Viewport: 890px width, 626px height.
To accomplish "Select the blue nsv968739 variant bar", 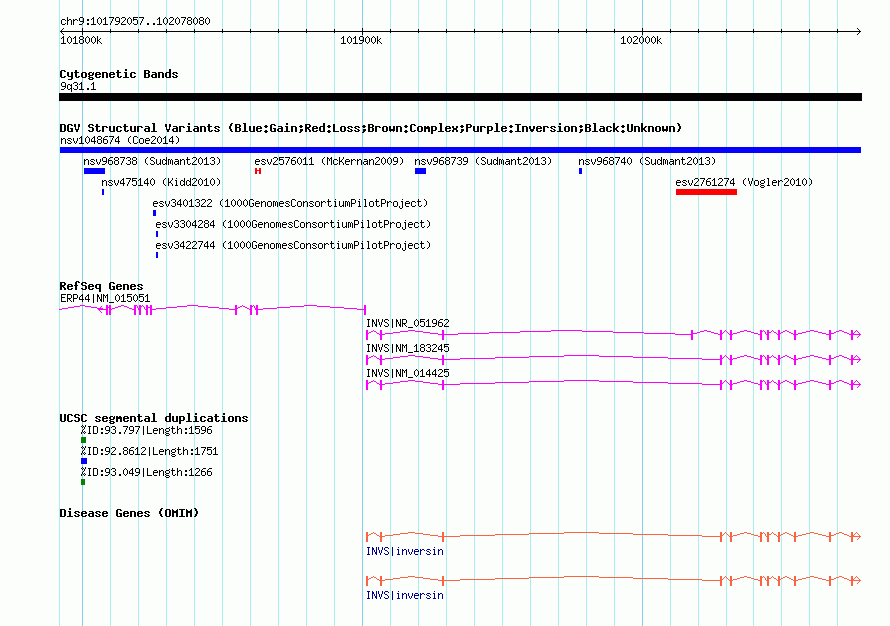I will click(x=421, y=171).
